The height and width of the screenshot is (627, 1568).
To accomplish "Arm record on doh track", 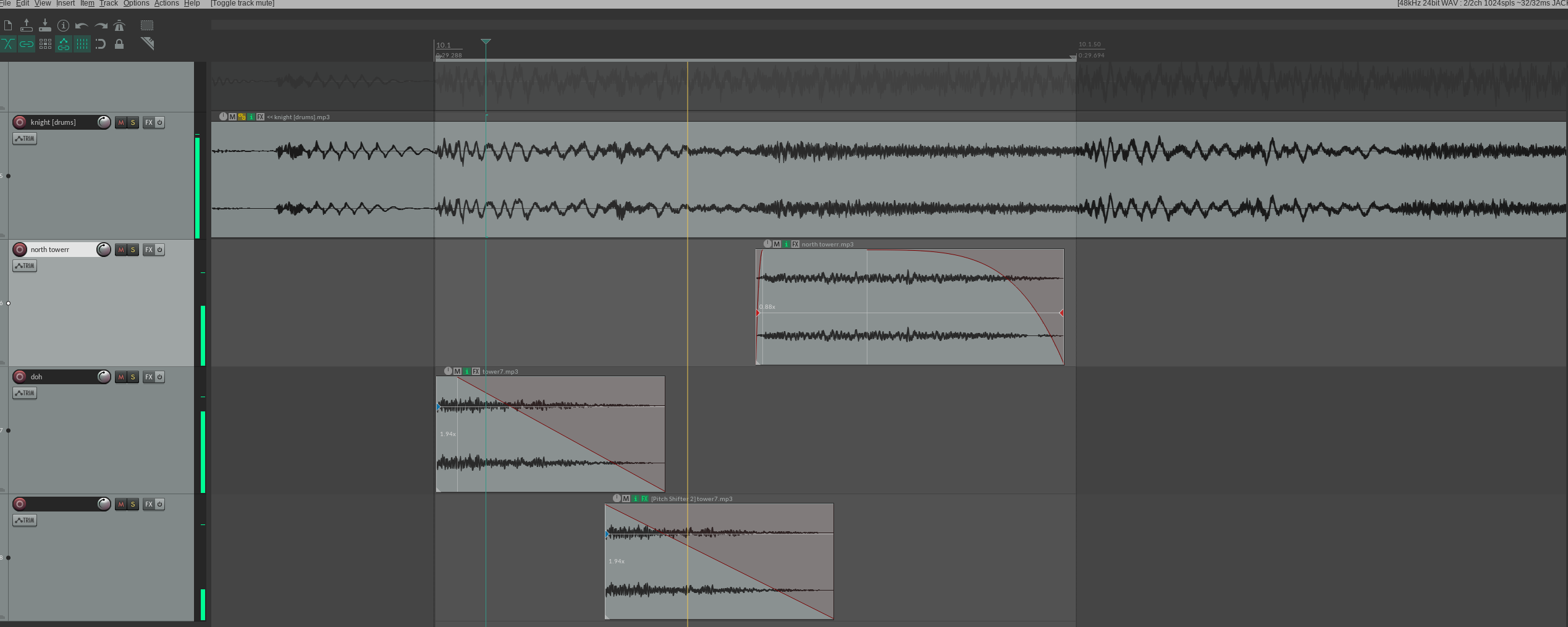I will pos(20,377).
